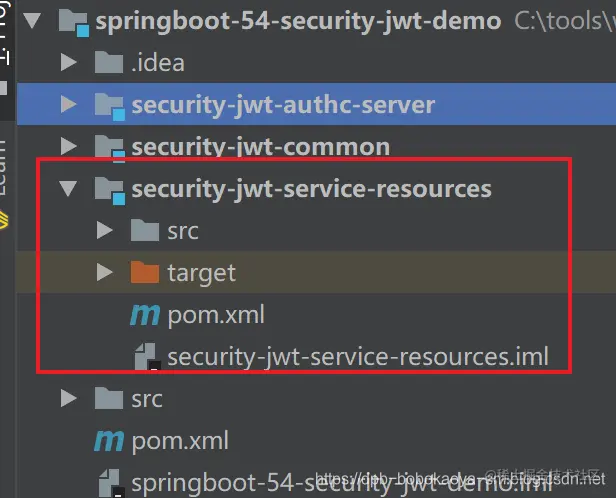Select the security-jwt-service-resources module name
616x498 pixels.
312,190
